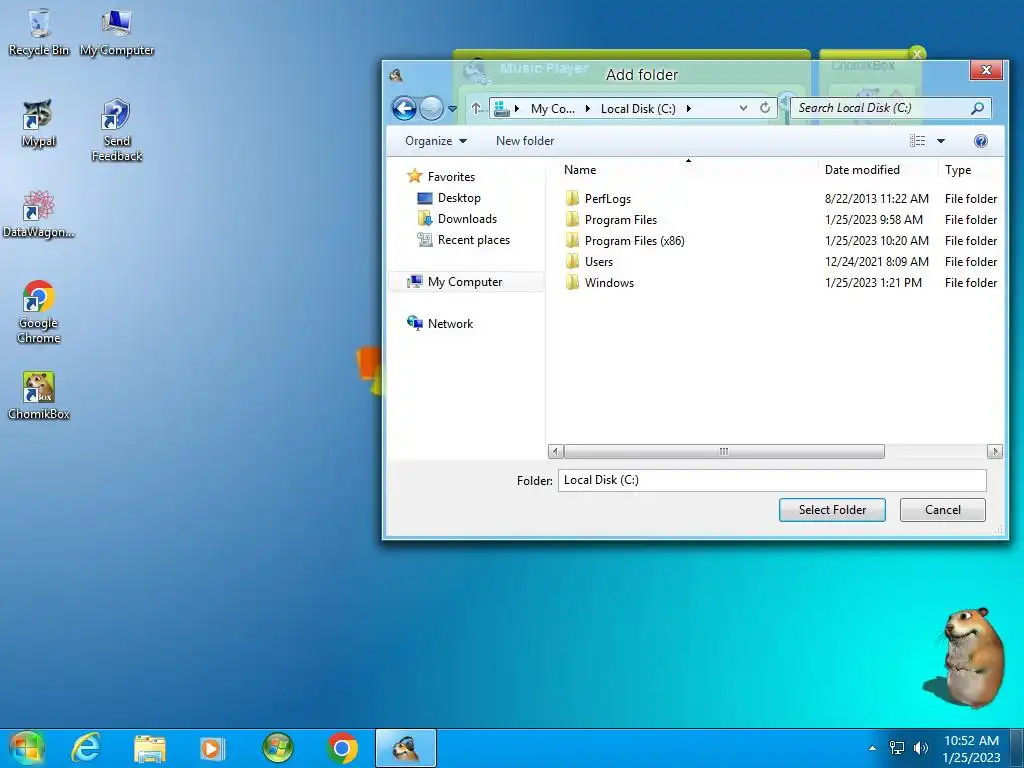
Task: Click the scrollbar right arrow
Action: (995, 451)
